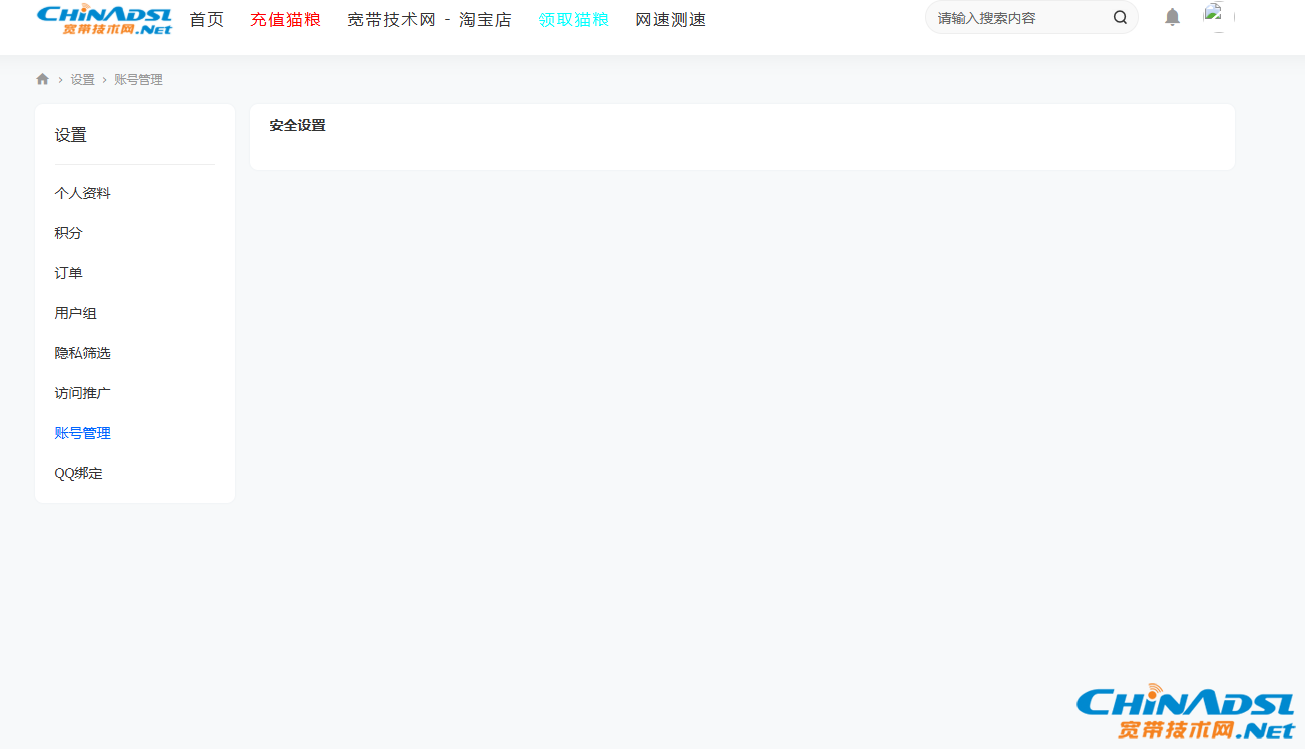Image resolution: width=1305 pixels, height=749 pixels.
Task: Click the home icon in breadcrumb
Action: click(x=42, y=79)
